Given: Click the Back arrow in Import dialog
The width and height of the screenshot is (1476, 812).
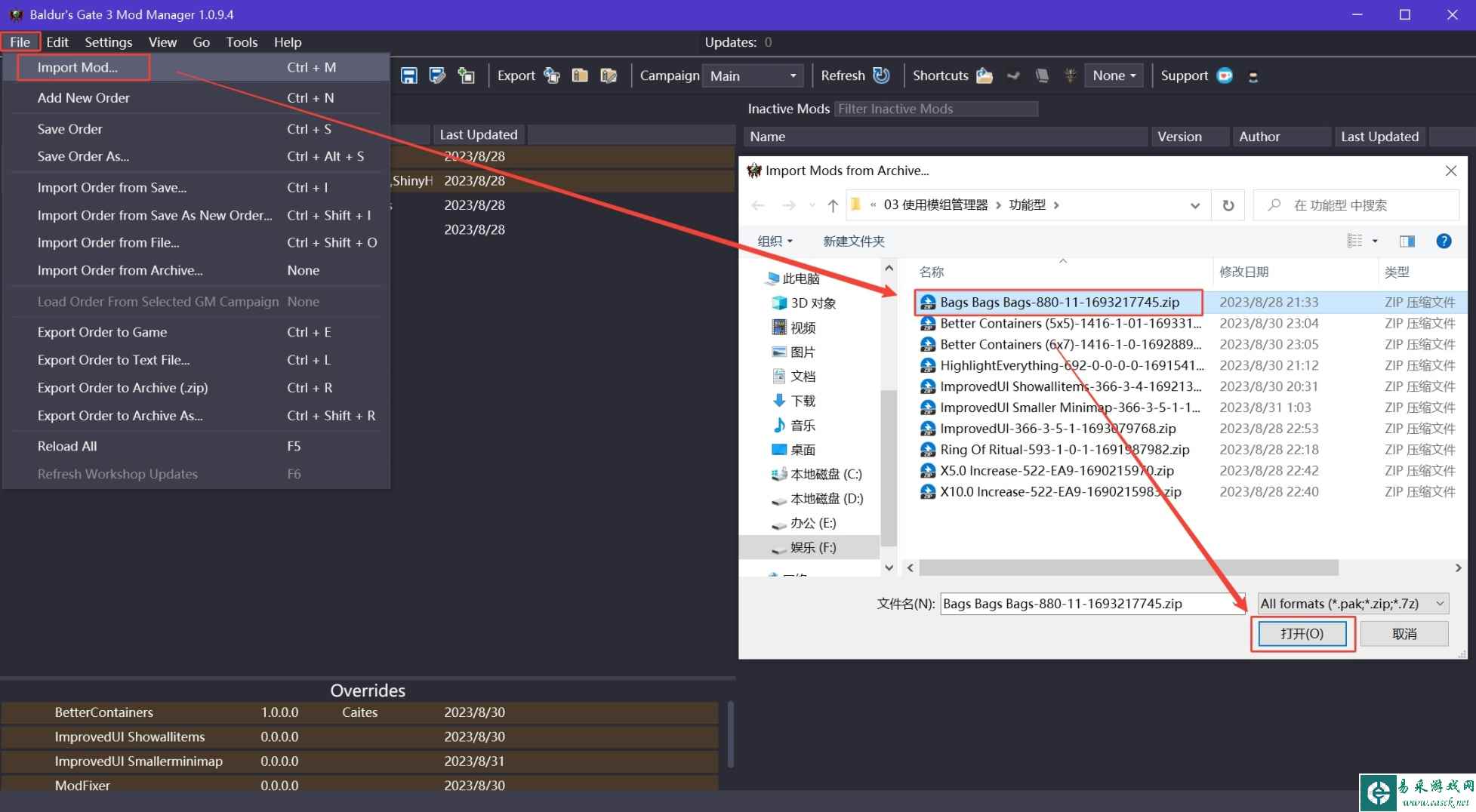Looking at the screenshot, I should pos(758,205).
